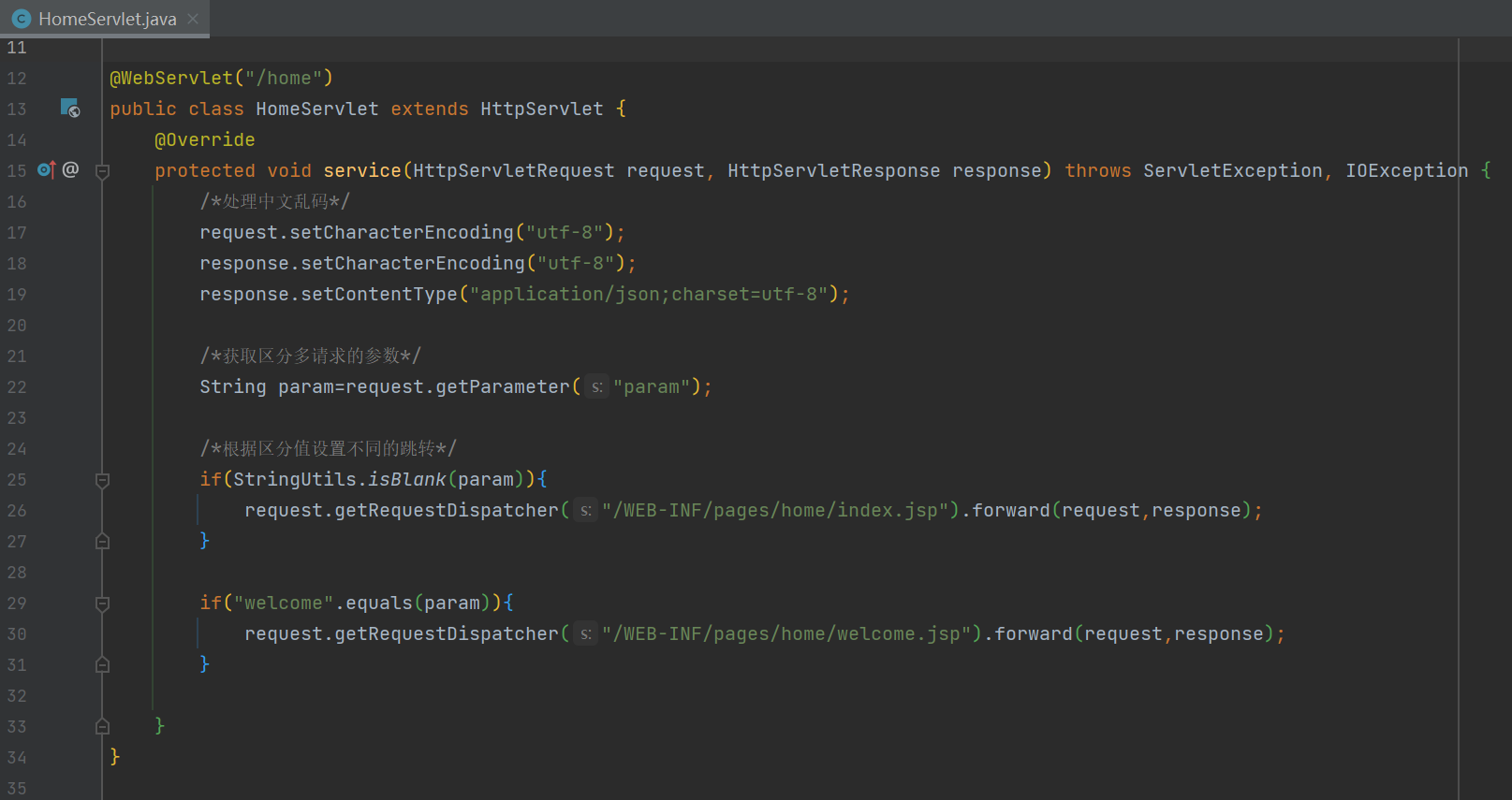The image size is (1512, 800).
Task: Click the comment on line 24
Action: coord(328,448)
